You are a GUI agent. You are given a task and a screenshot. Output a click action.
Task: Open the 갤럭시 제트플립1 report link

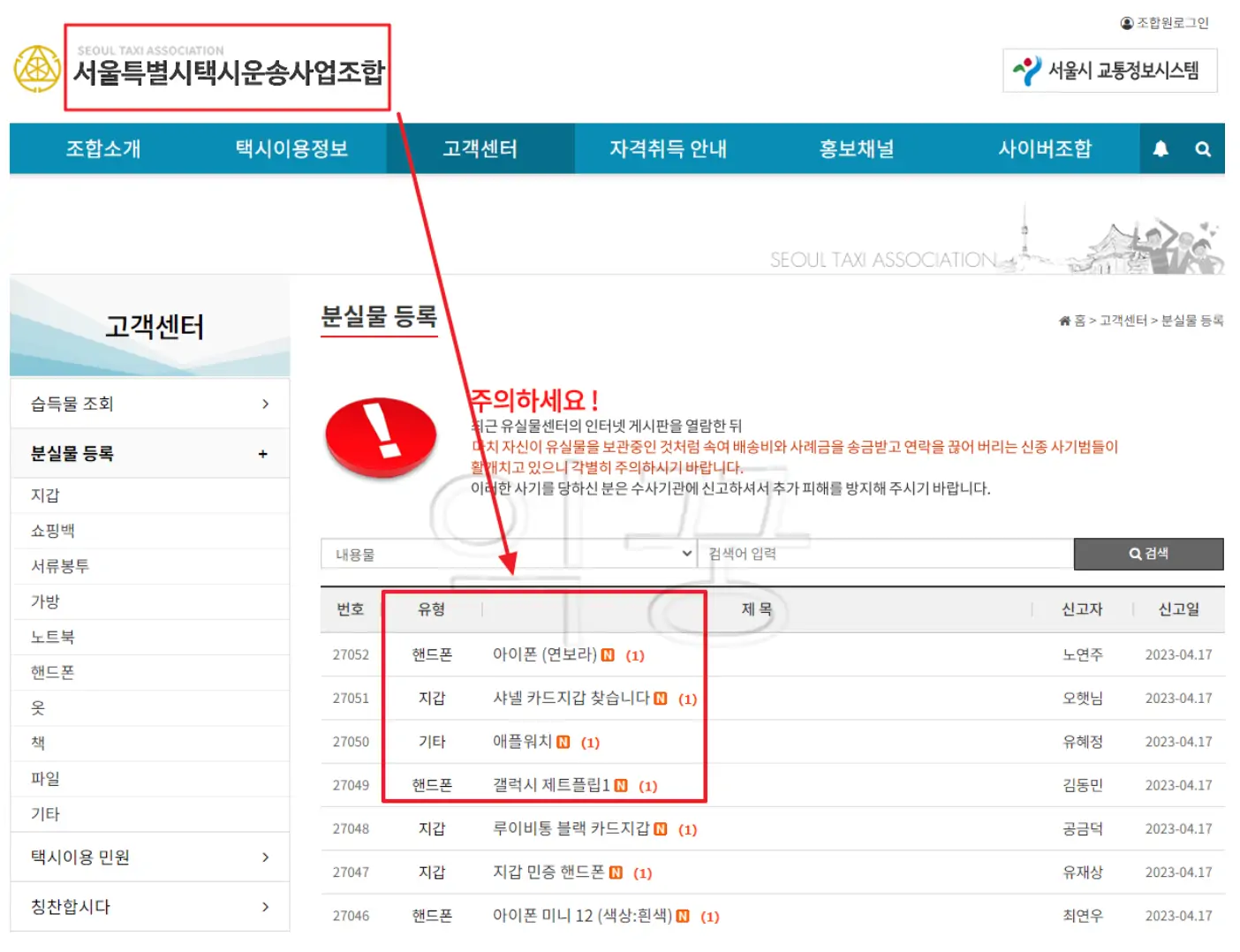coord(552,785)
